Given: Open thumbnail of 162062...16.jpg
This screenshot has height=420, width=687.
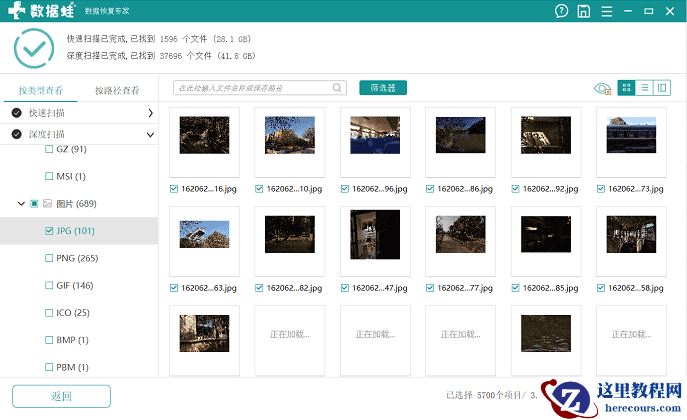Looking at the screenshot, I should (204, 135).
